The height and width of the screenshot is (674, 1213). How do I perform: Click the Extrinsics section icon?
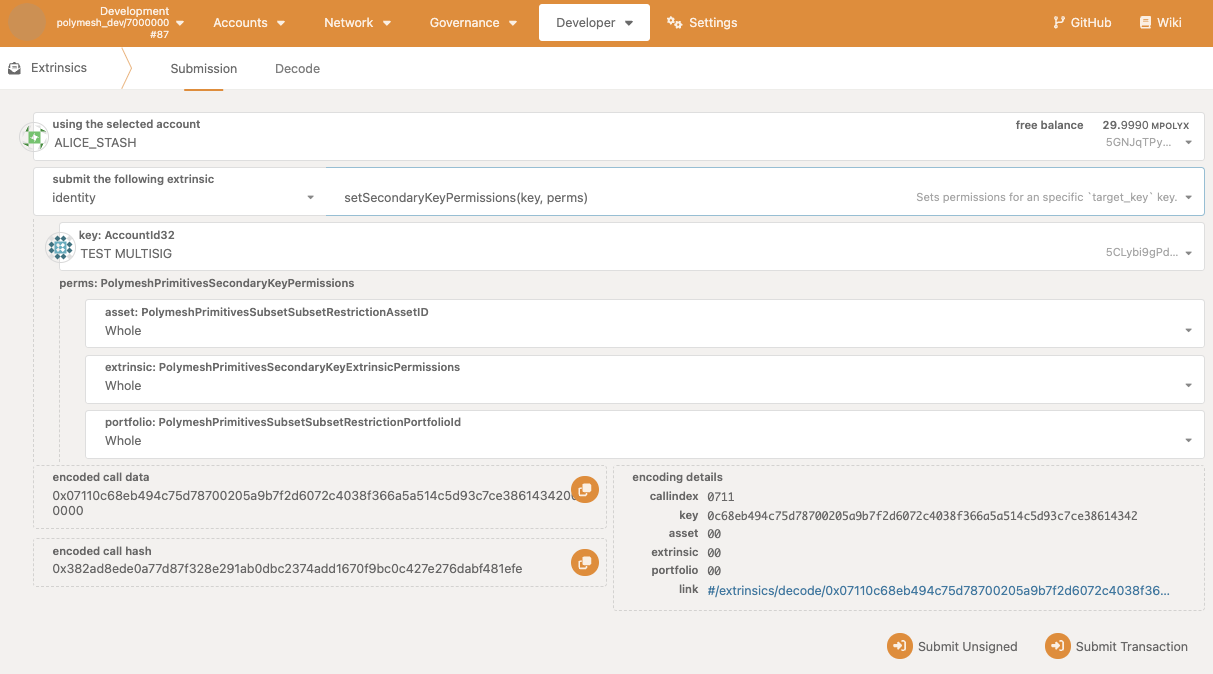coord(15,69)
